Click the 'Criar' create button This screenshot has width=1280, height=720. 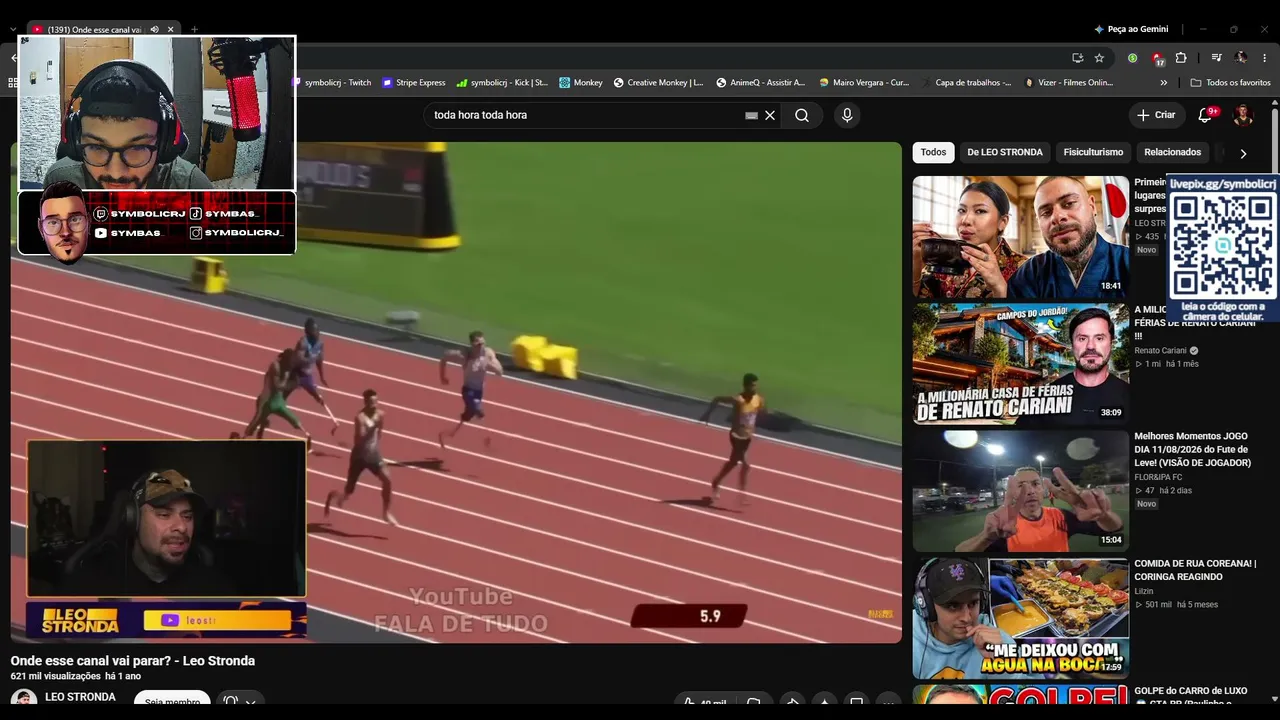coord(1156,115)
